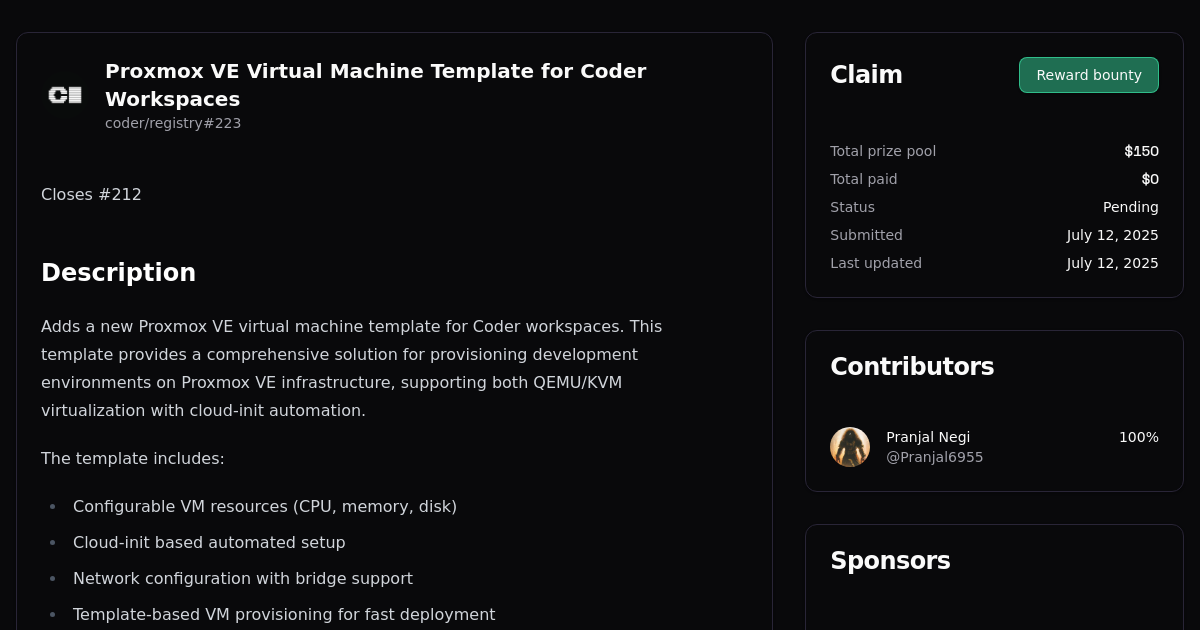Image resolution: width=1200 pixels, height=630 pixels.
Task: Select the Submitted date July 12, 2025
Action: 1112,235
